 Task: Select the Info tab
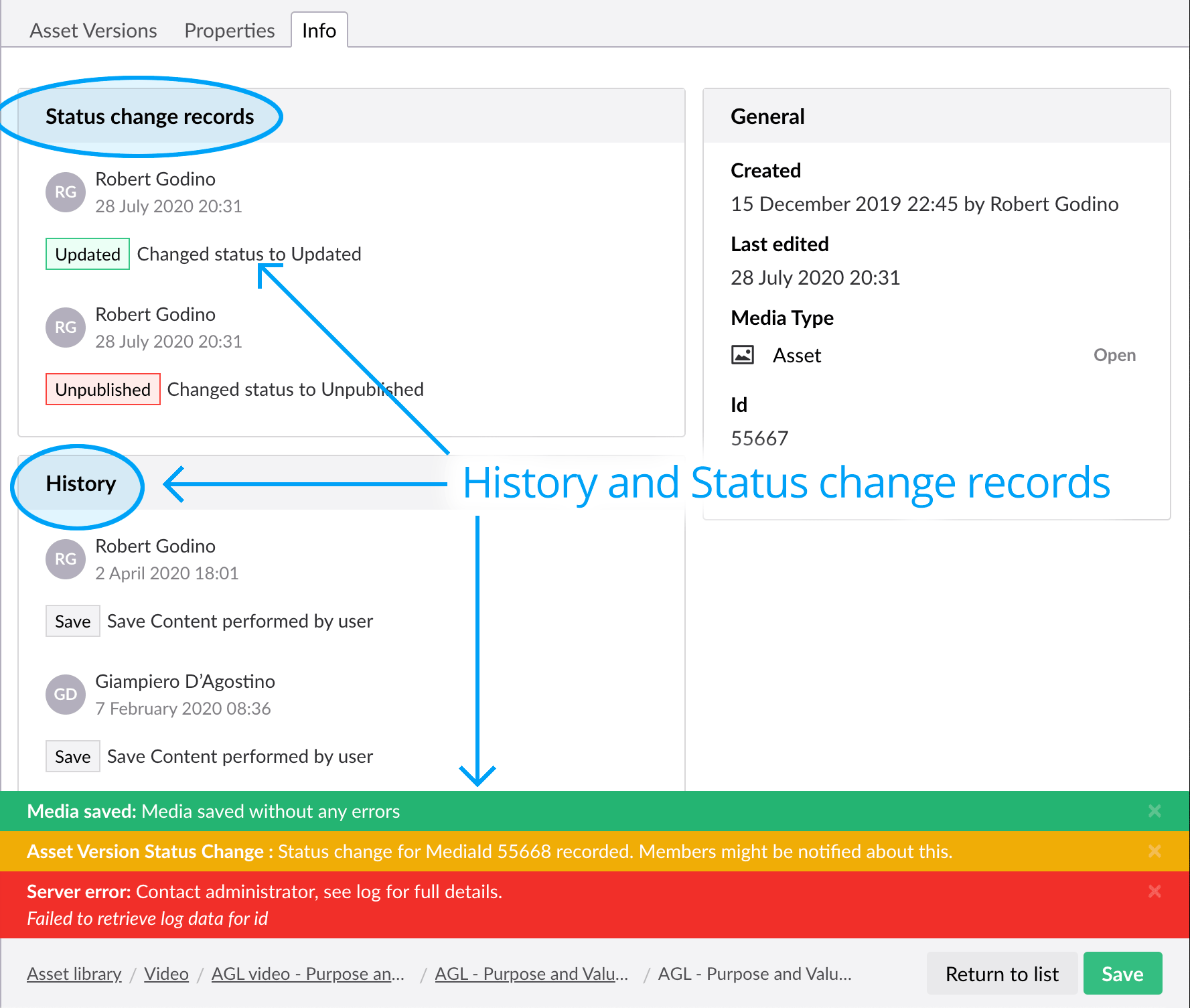319,31
